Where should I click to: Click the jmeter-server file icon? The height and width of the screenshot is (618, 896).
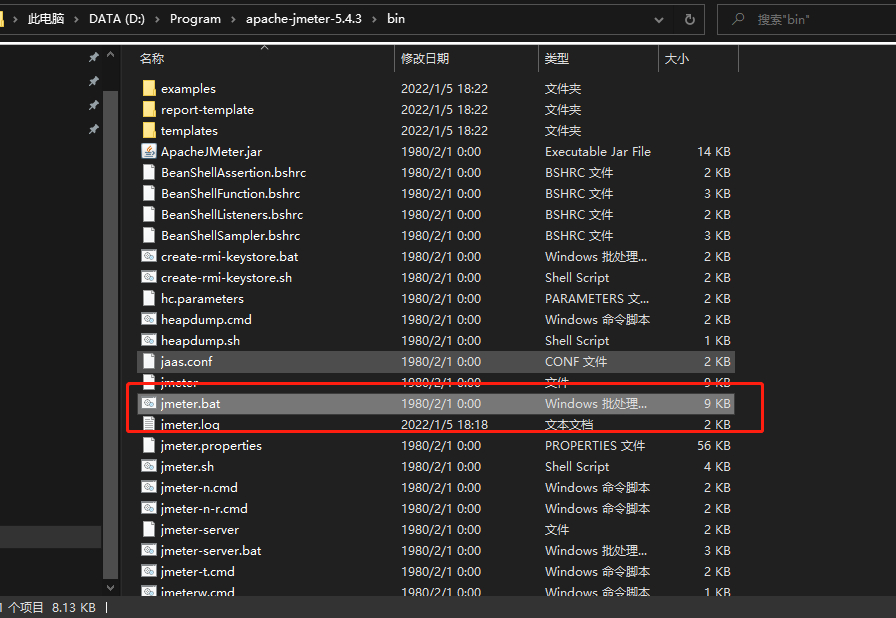click(149, 529)
